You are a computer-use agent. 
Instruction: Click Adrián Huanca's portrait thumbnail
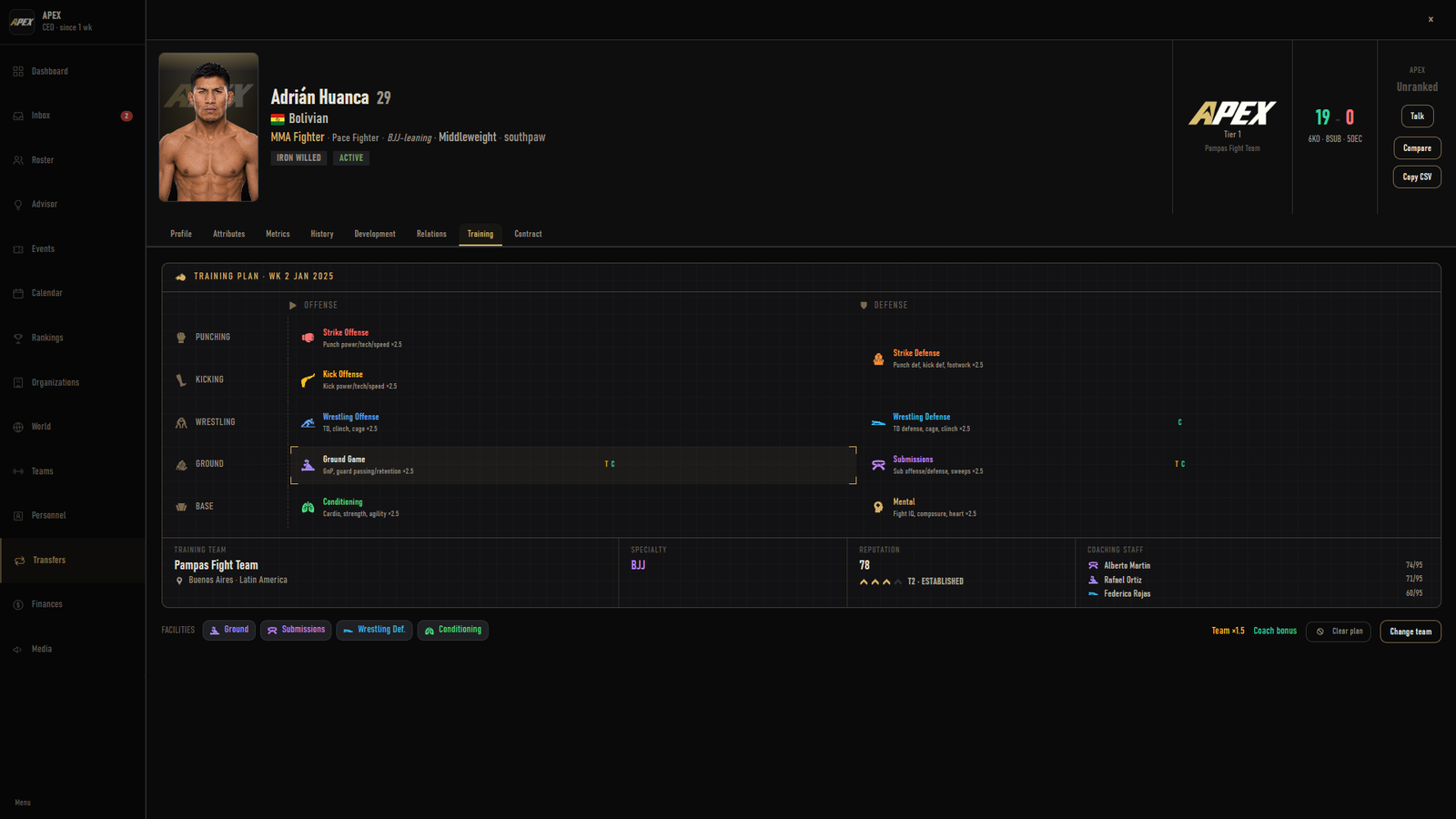pos(208,127)
